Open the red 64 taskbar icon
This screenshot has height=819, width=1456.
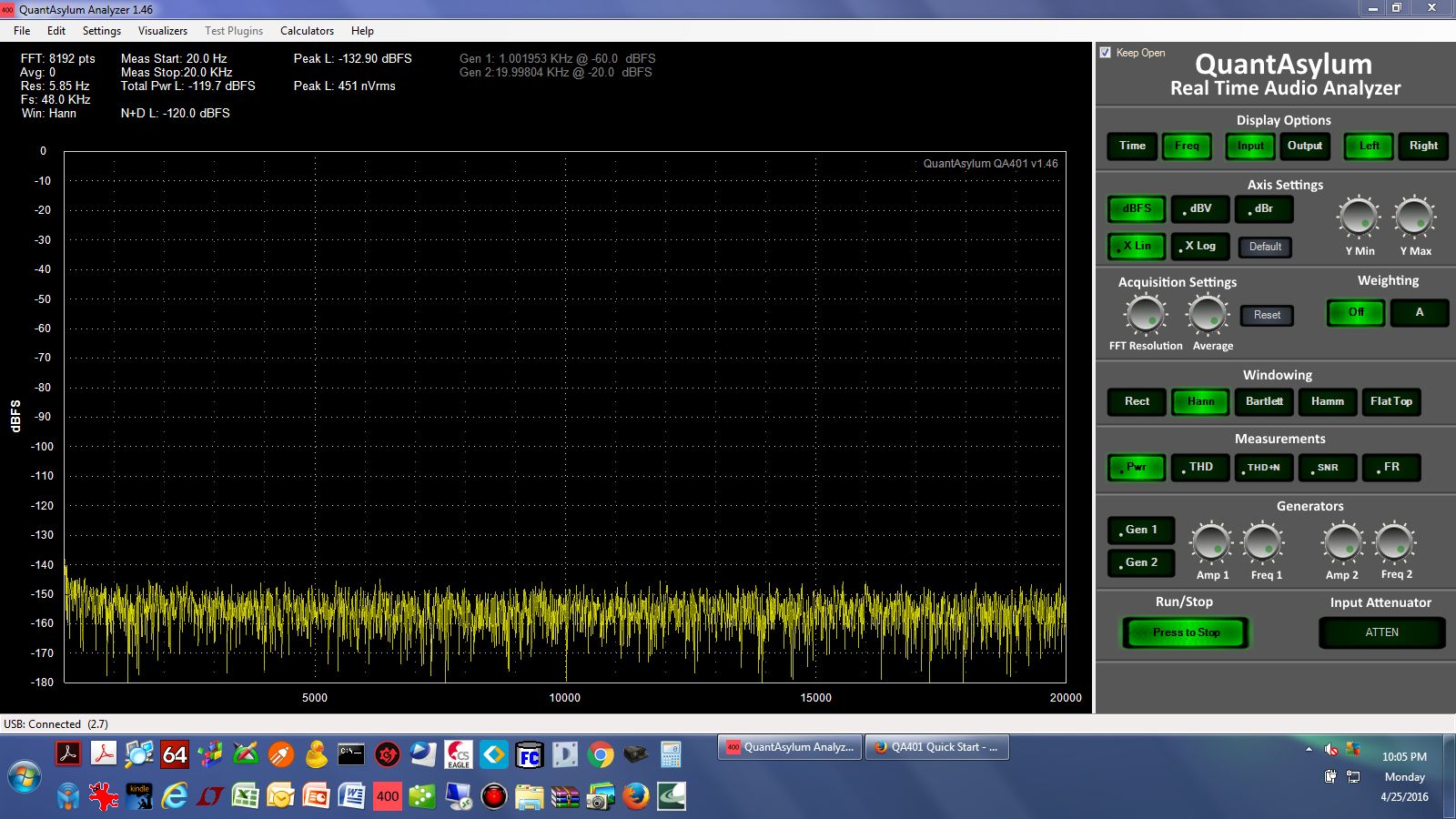pyautogui.click(x=175, y=754)
